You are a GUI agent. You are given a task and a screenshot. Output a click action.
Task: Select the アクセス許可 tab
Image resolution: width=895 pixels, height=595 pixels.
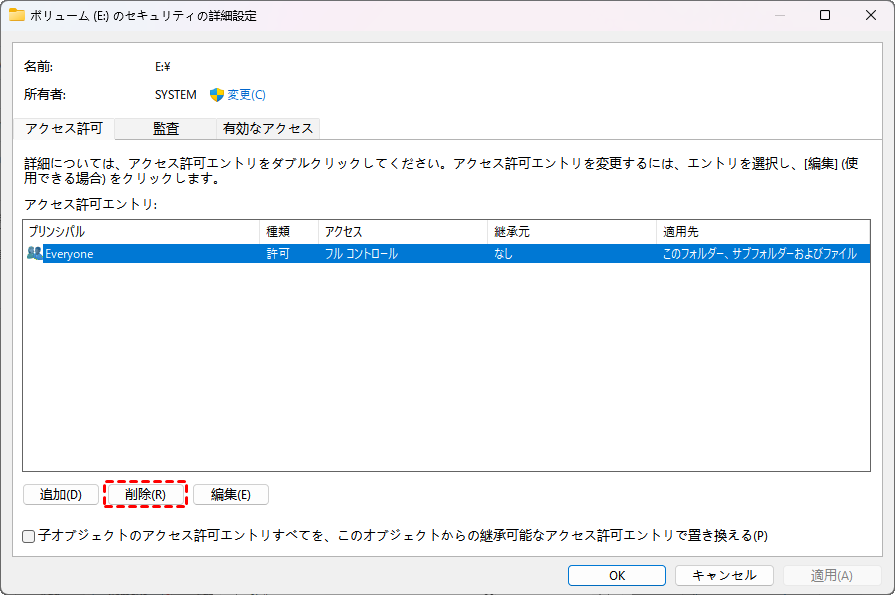(x=64, y=128)
